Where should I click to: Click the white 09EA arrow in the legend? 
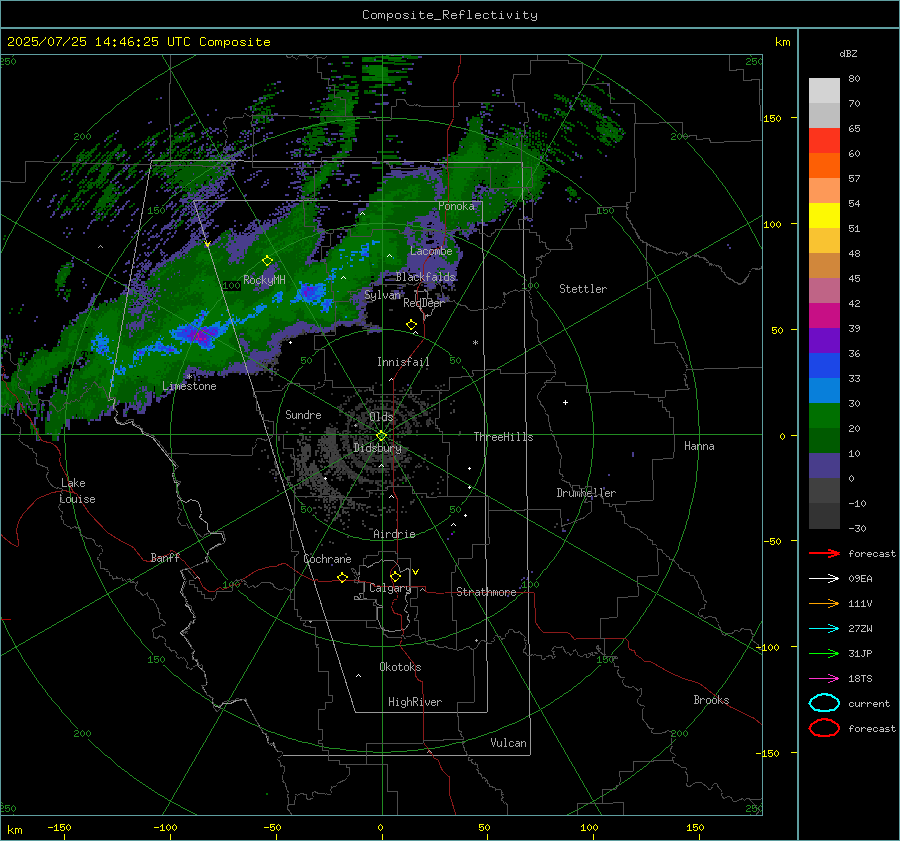tap(824, 578)
